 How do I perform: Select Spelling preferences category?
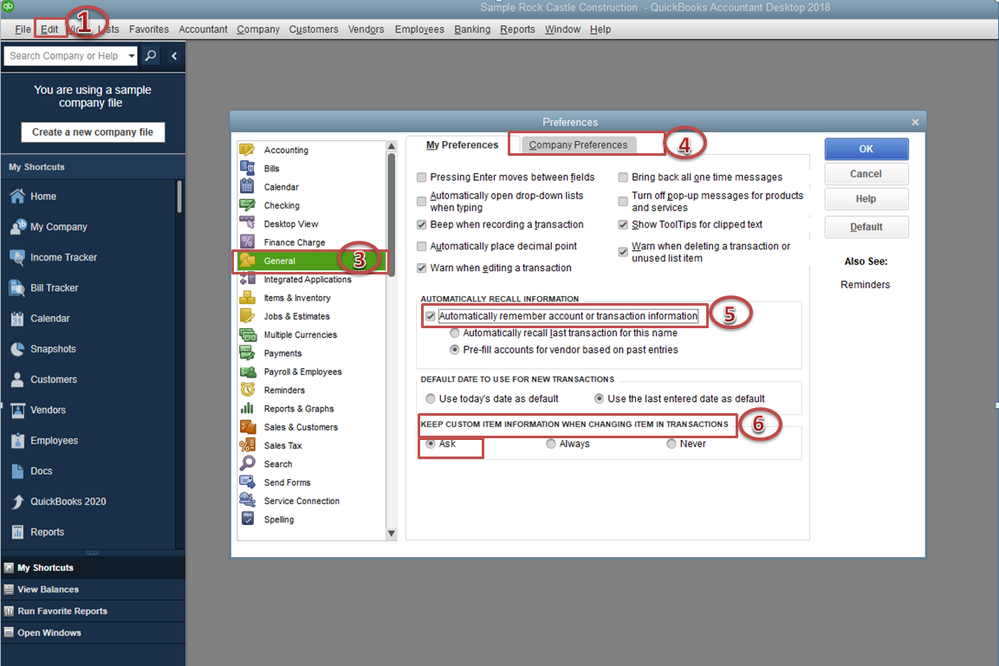(x=279, y=519)
